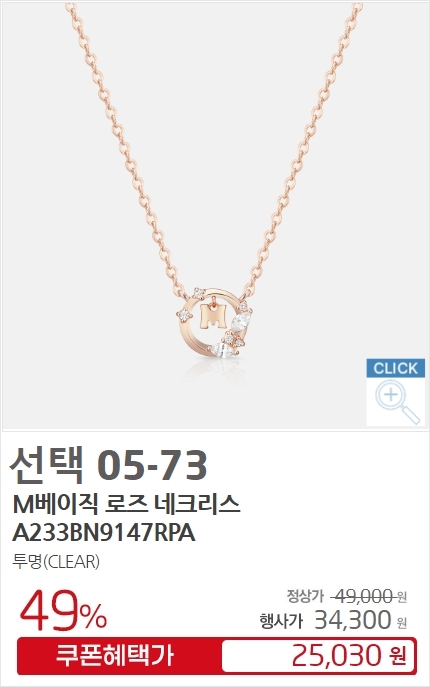Click the red 쿠폰혜택가 label
Screen dimensions: 430x687
tap(115, 655)
